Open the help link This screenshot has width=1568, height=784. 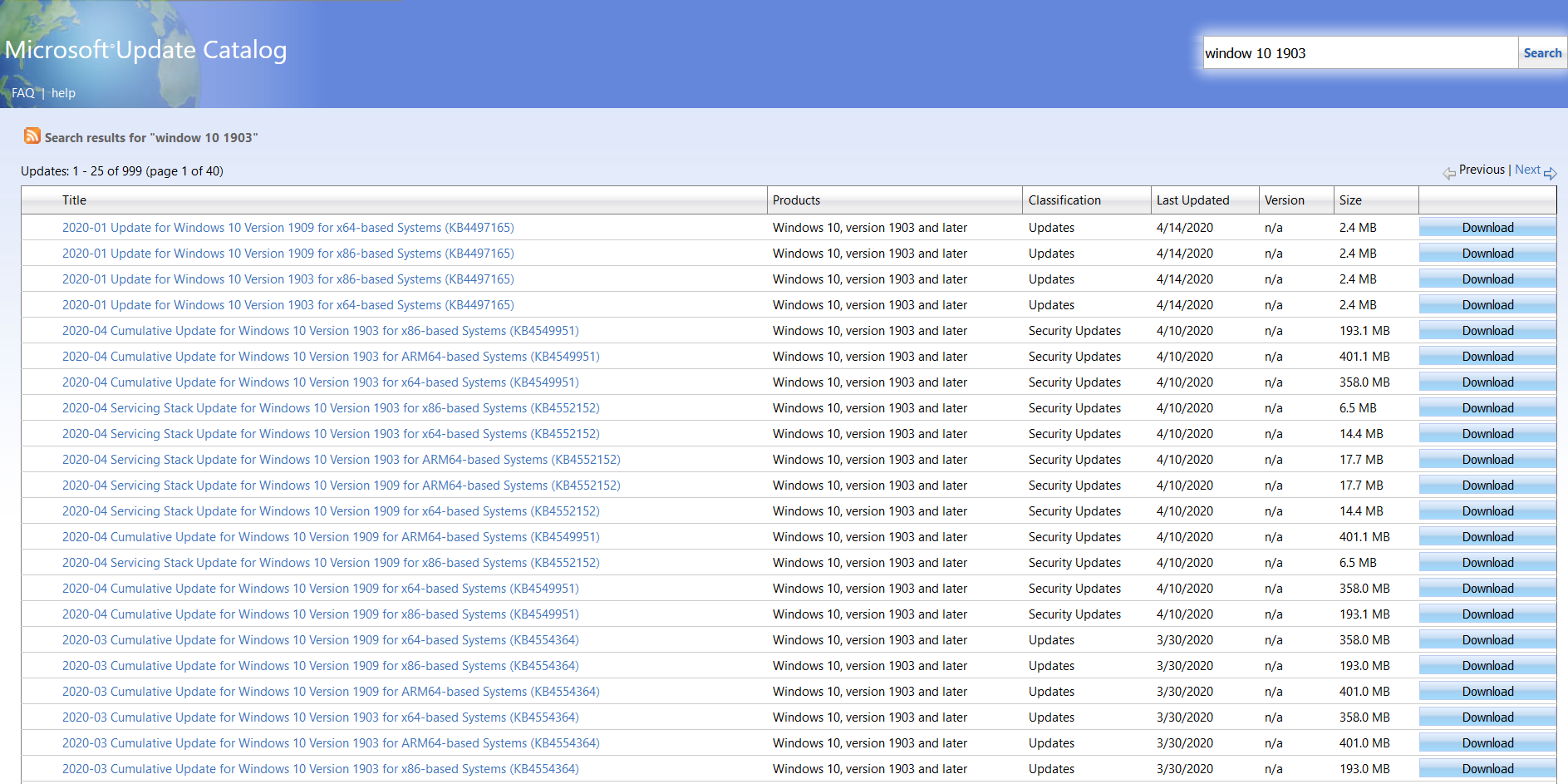pos(63,93)
